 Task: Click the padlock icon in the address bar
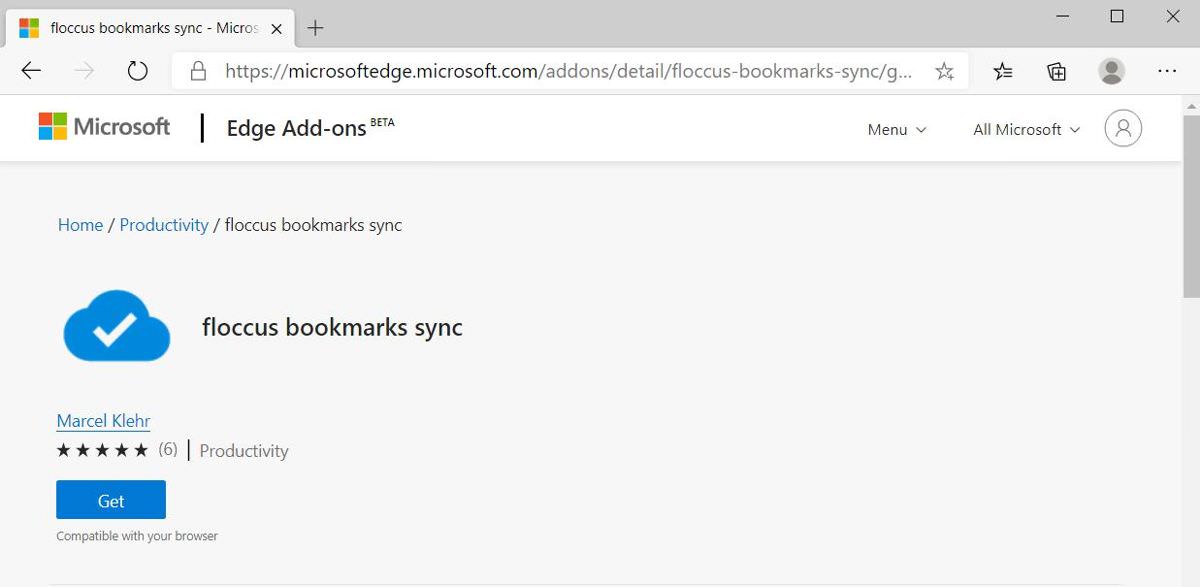200,71
